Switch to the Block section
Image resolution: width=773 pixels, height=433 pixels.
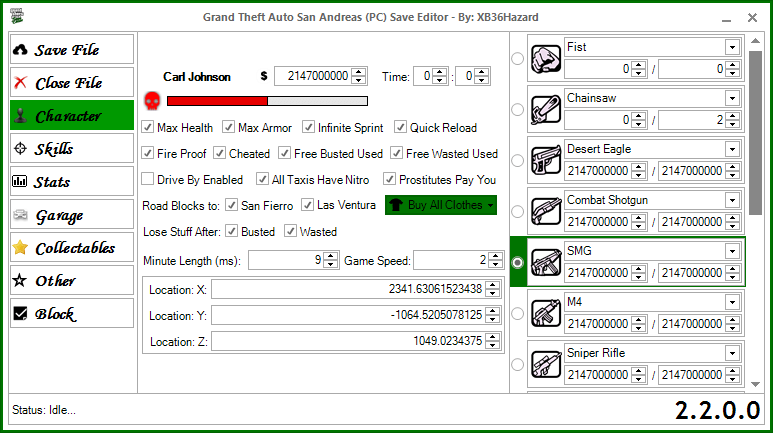(72, 313)
